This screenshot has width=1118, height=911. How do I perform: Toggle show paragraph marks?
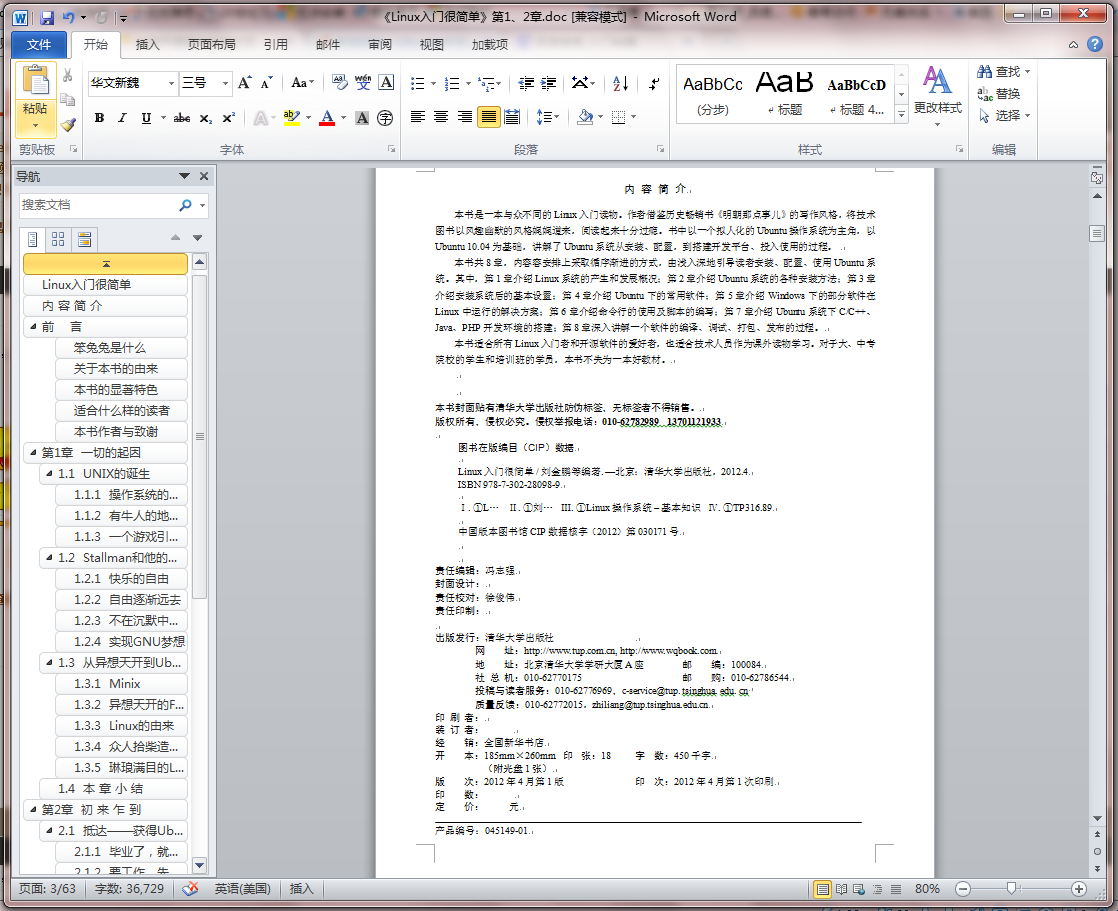[x=653, y=83]
